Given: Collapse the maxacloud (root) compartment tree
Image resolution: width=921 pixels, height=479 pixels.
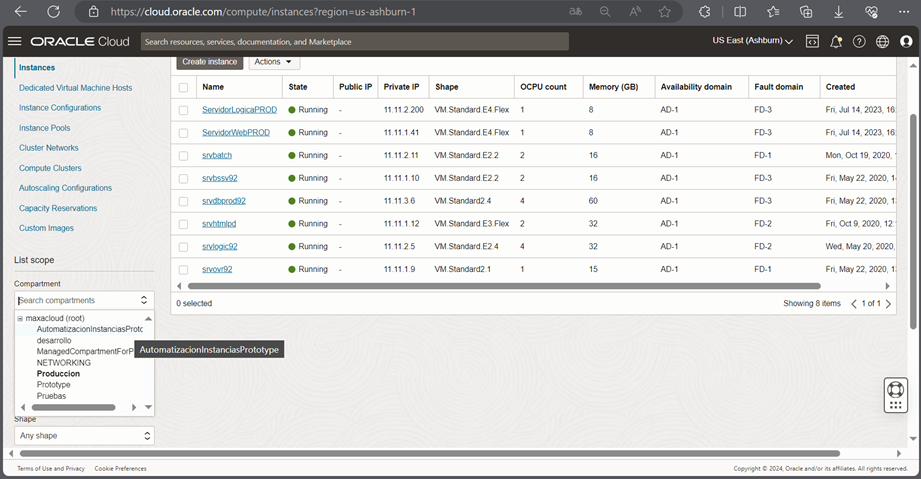Looking at the screenshot, I should tap(20, 318).
